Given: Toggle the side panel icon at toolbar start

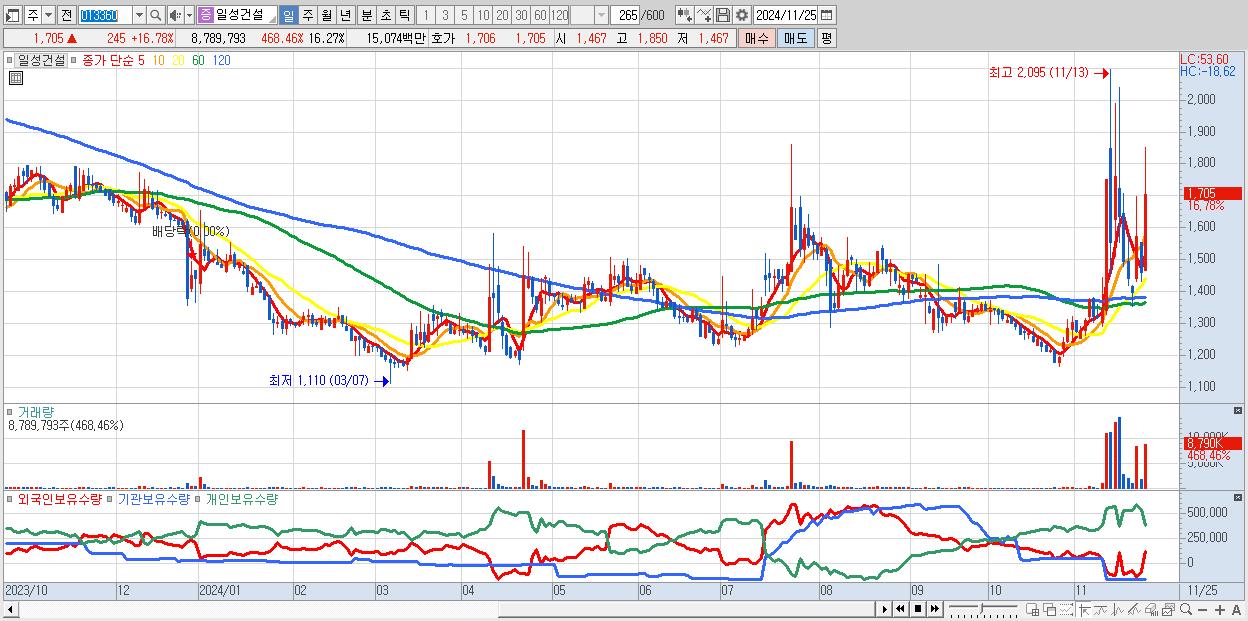Looking at the screenshot, I should [x=12, y=16].
